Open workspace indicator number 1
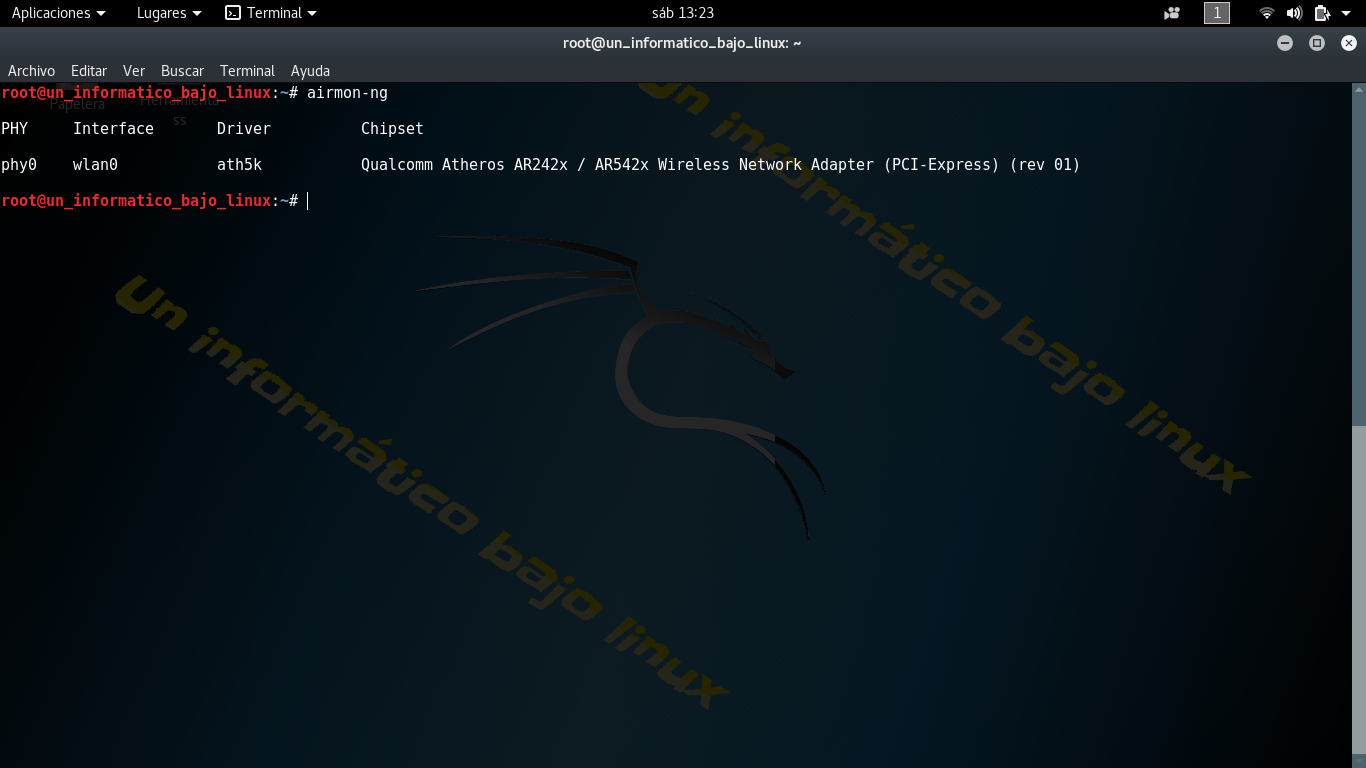 coord(1217,13)
